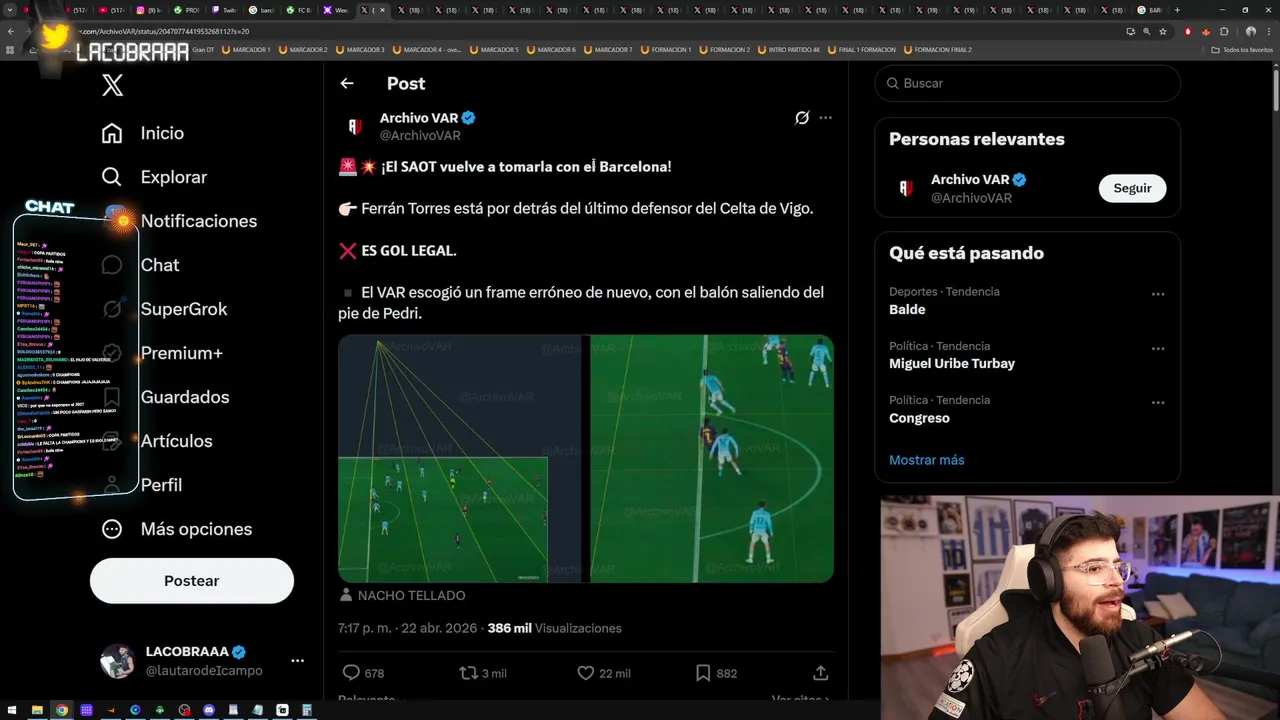Open new browser tab plus button

[x=1177, y=10]
